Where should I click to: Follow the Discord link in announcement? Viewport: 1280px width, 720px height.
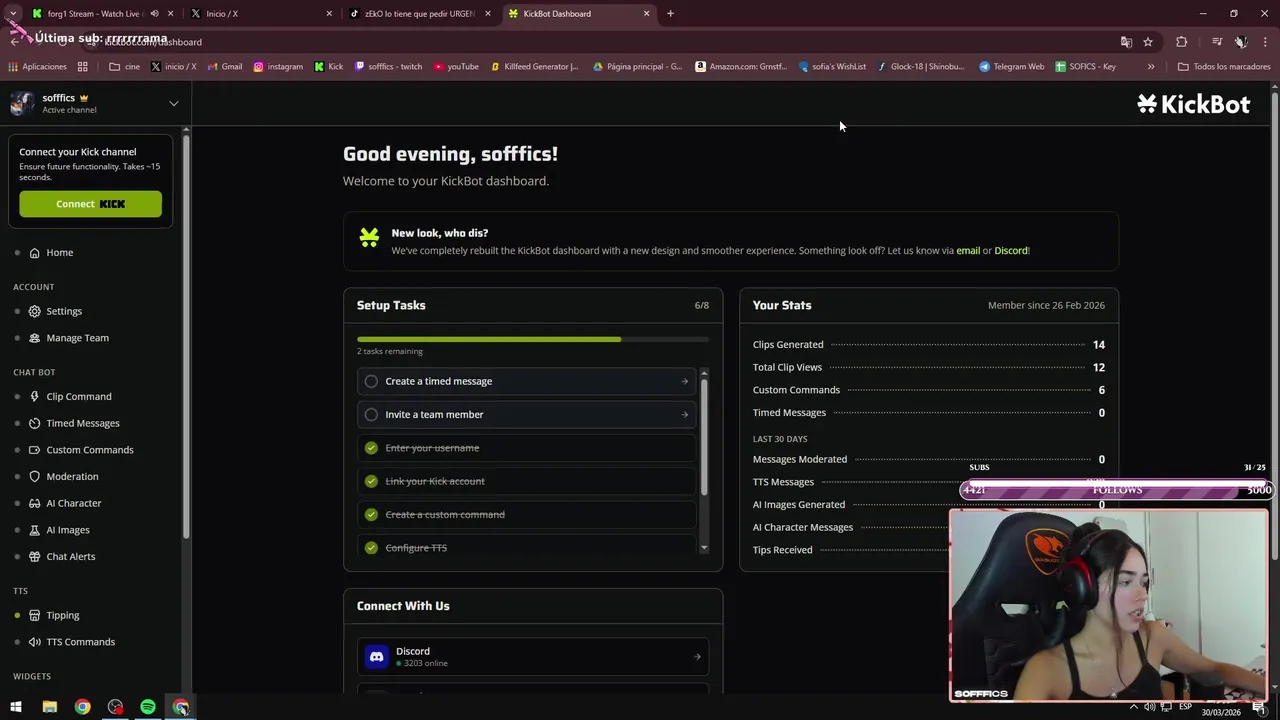click(1010, 251)
